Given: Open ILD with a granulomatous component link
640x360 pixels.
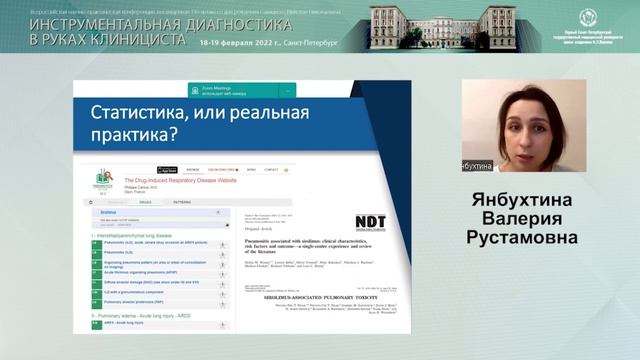Looking at the screenshot, I should coord(134,292).
